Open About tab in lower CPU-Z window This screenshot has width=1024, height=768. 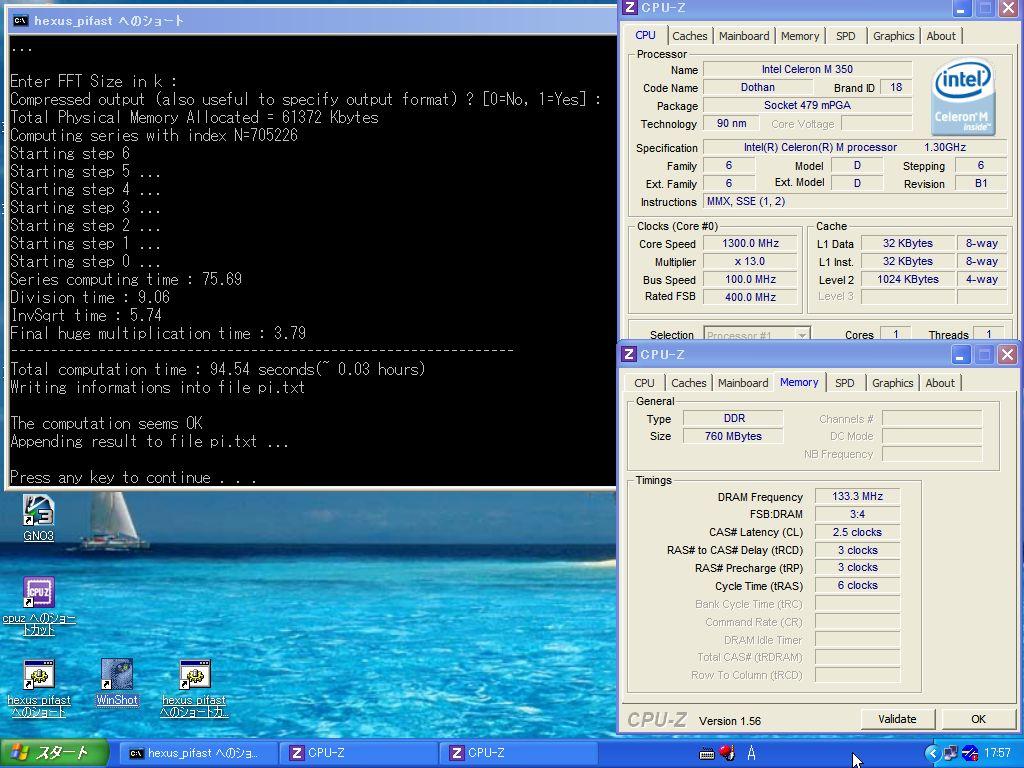(940, 383)
